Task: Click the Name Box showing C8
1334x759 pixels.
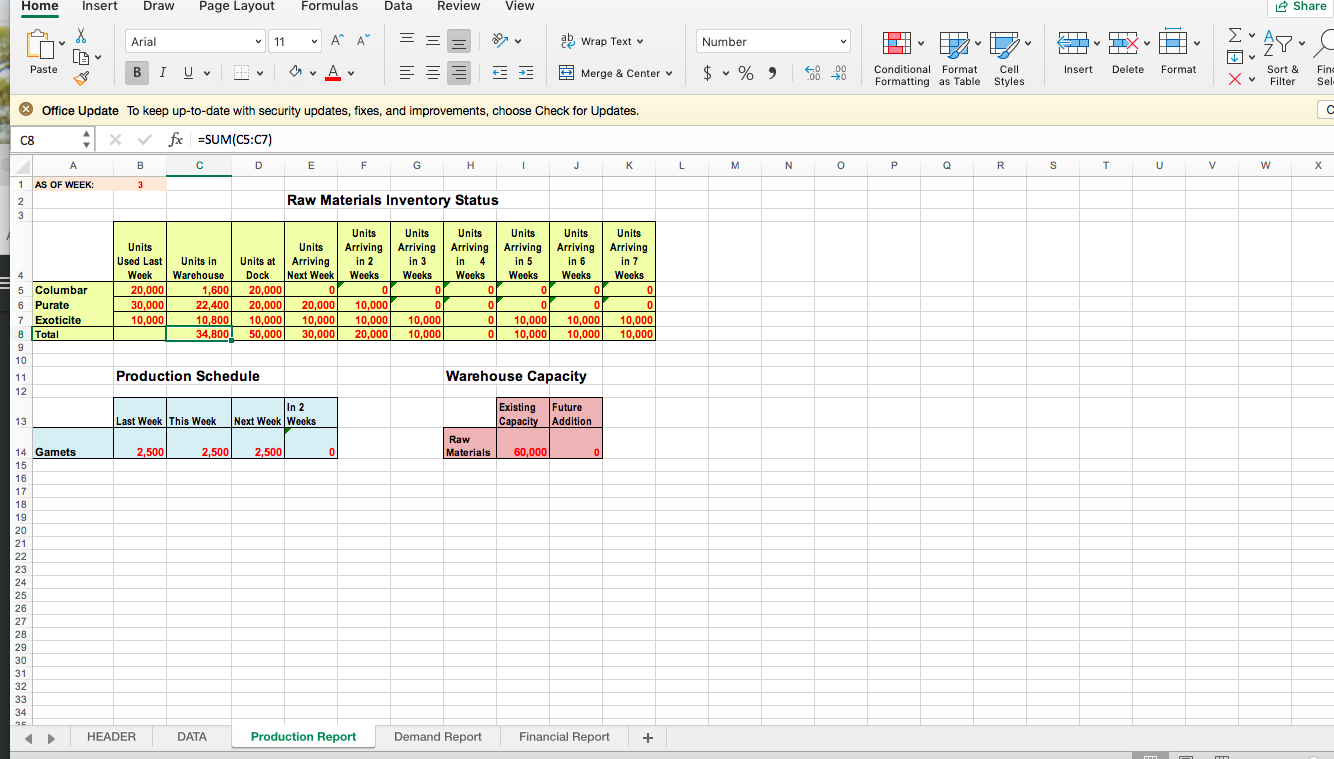Action: point(50,140)
